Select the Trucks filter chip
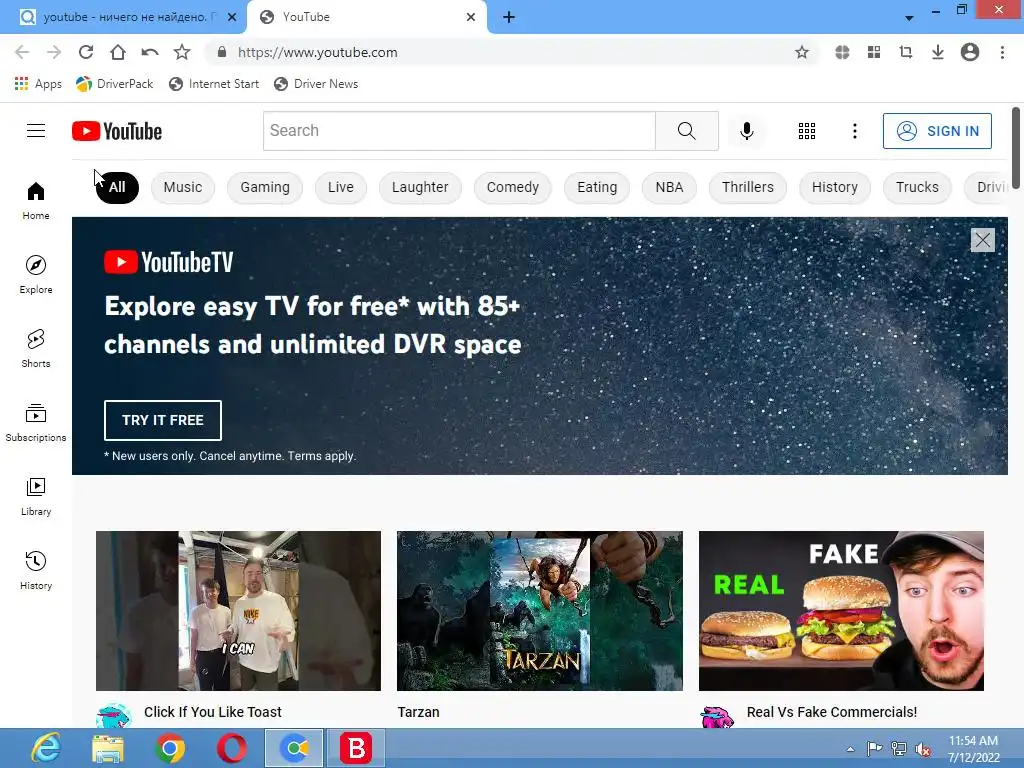The image size is (1024, 768). click(x=917, y=187)
